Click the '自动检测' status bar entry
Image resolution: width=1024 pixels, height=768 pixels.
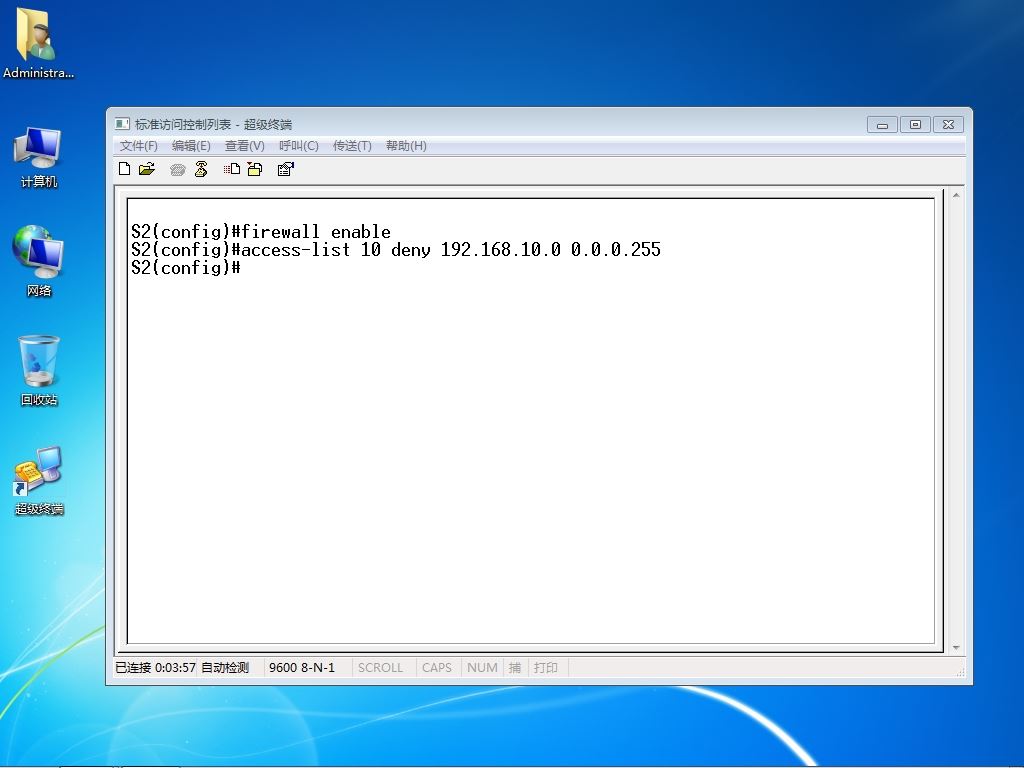pos(225,667)
